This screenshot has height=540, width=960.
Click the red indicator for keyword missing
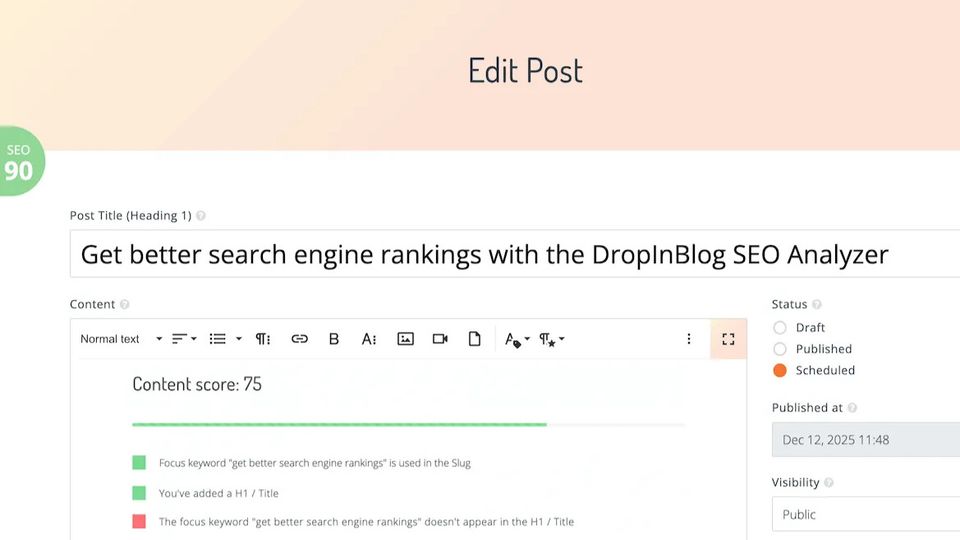point(139,522)
